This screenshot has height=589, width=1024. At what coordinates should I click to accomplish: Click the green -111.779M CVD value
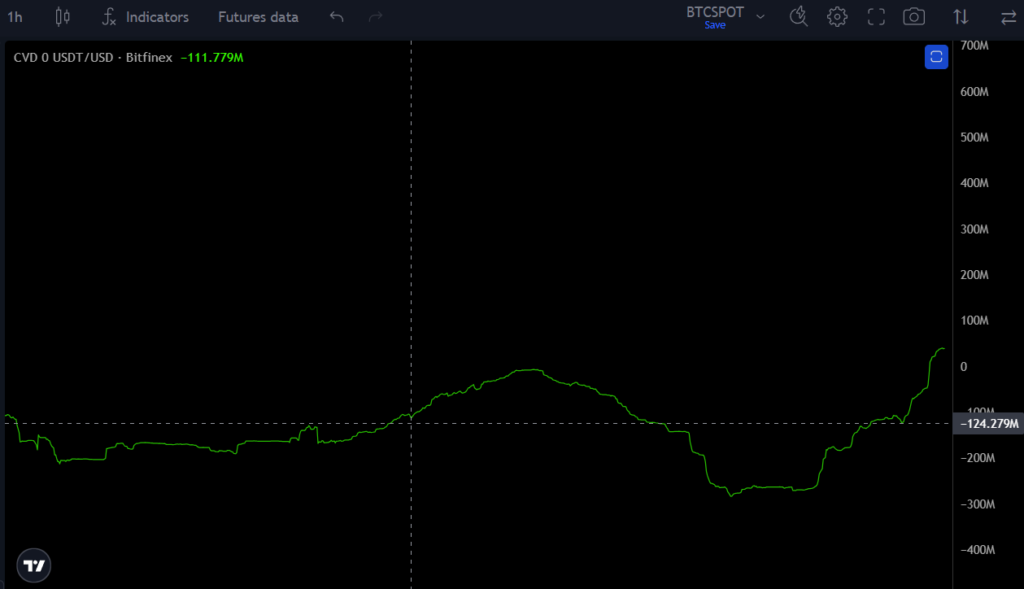212,58
